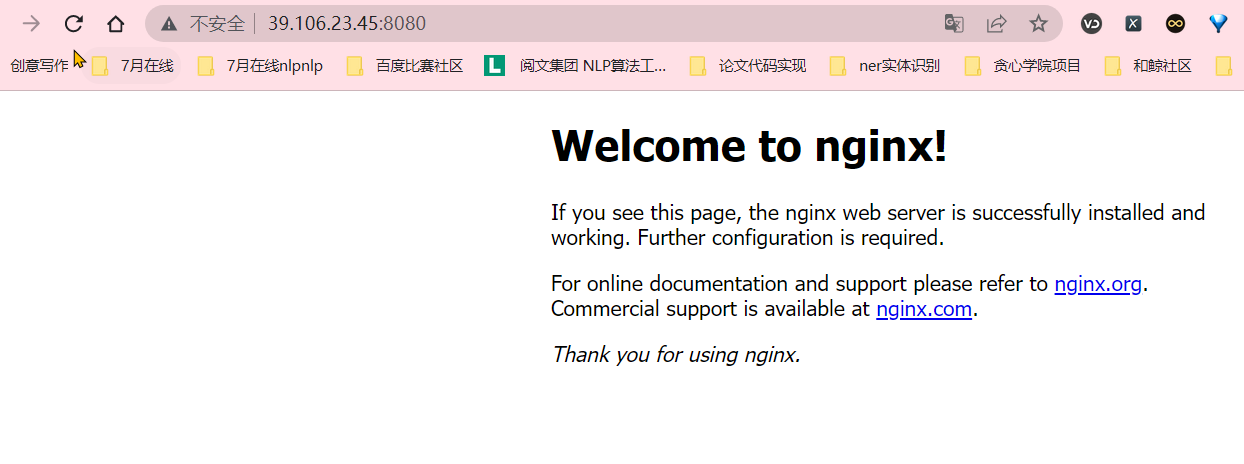This screenshot has height=464, width=1244.
Task: Open the blue bird extension icon
Action: (1217, 23)
